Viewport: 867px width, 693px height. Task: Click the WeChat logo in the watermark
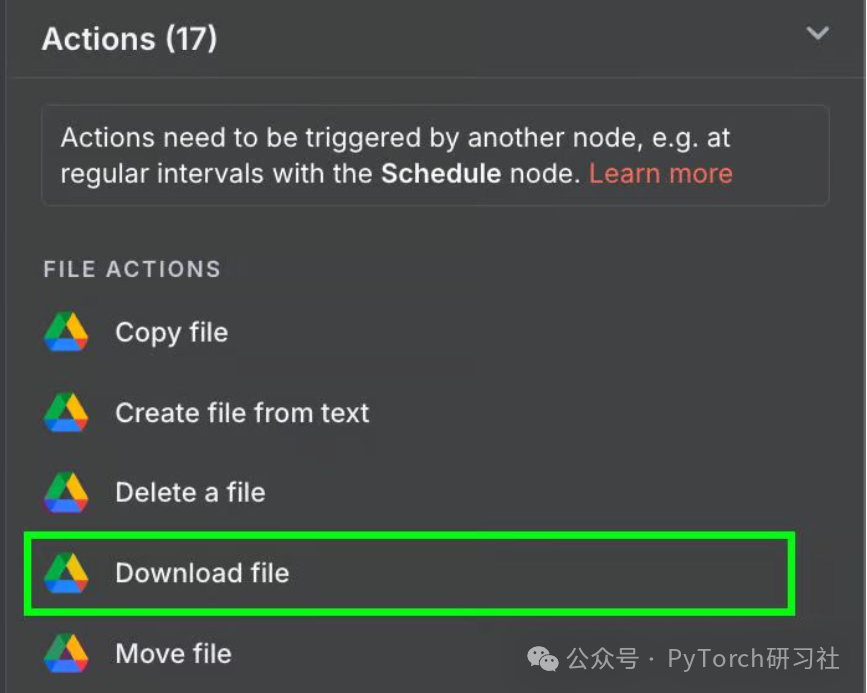click(x=543, y=658)
